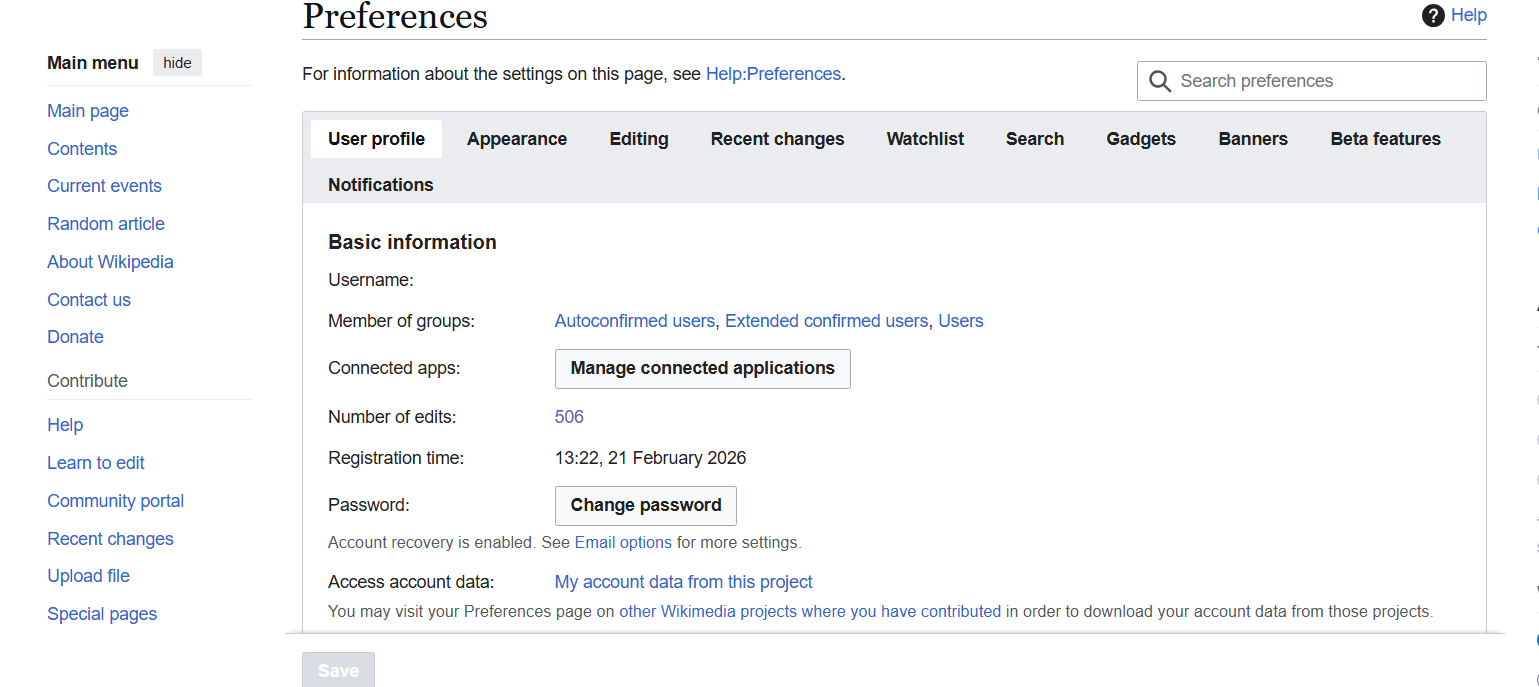
Task: Click the search magnifier icon
Action: [1160, 81]
